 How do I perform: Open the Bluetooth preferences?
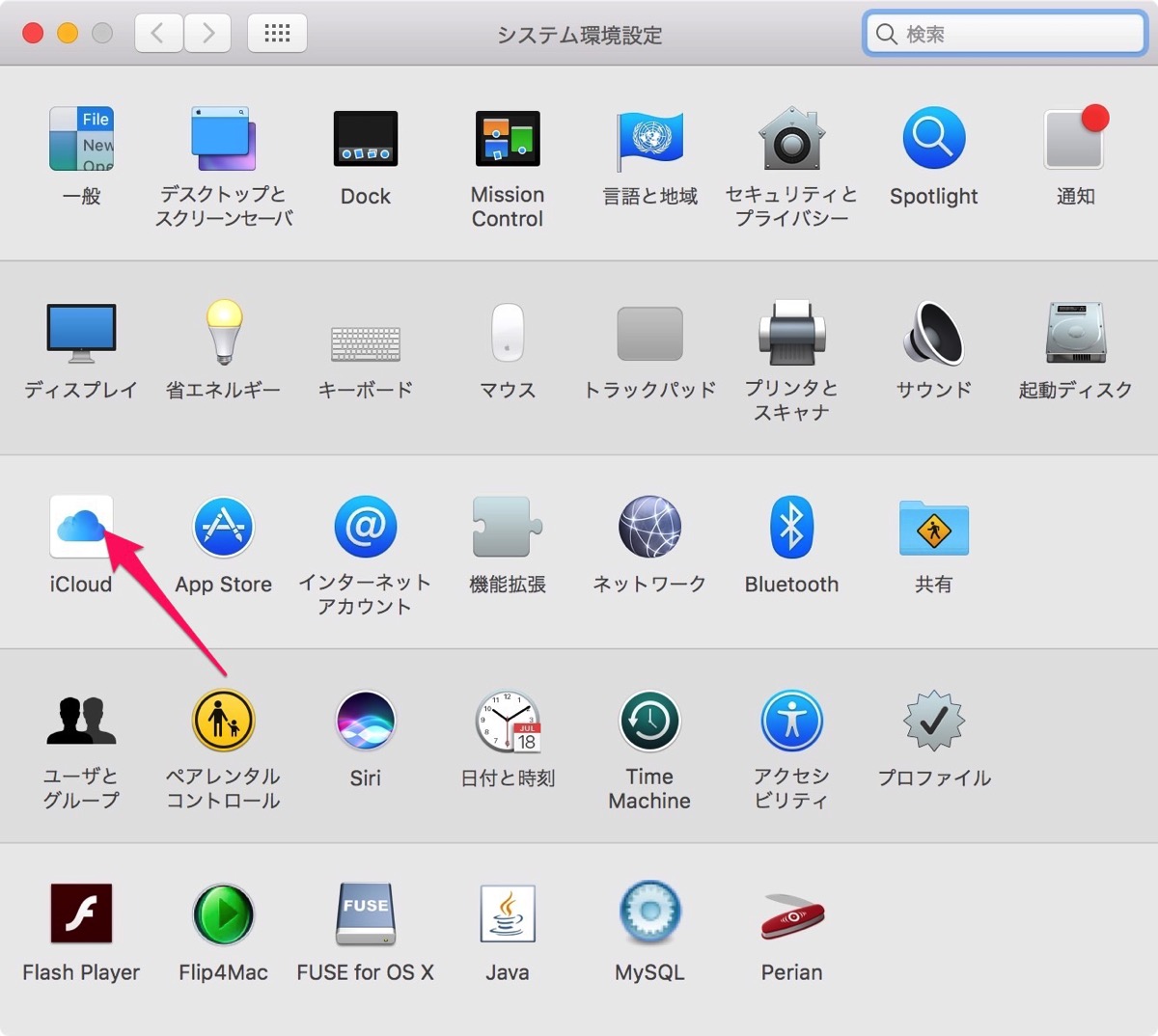[791, 528]
